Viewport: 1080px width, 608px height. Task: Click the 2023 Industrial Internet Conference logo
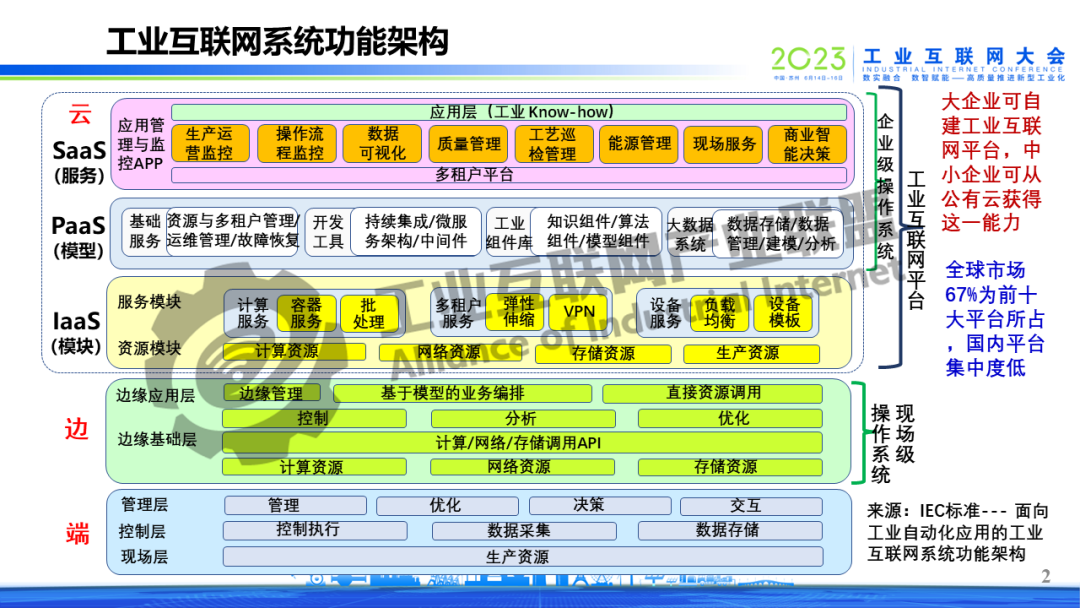(918, 61)
